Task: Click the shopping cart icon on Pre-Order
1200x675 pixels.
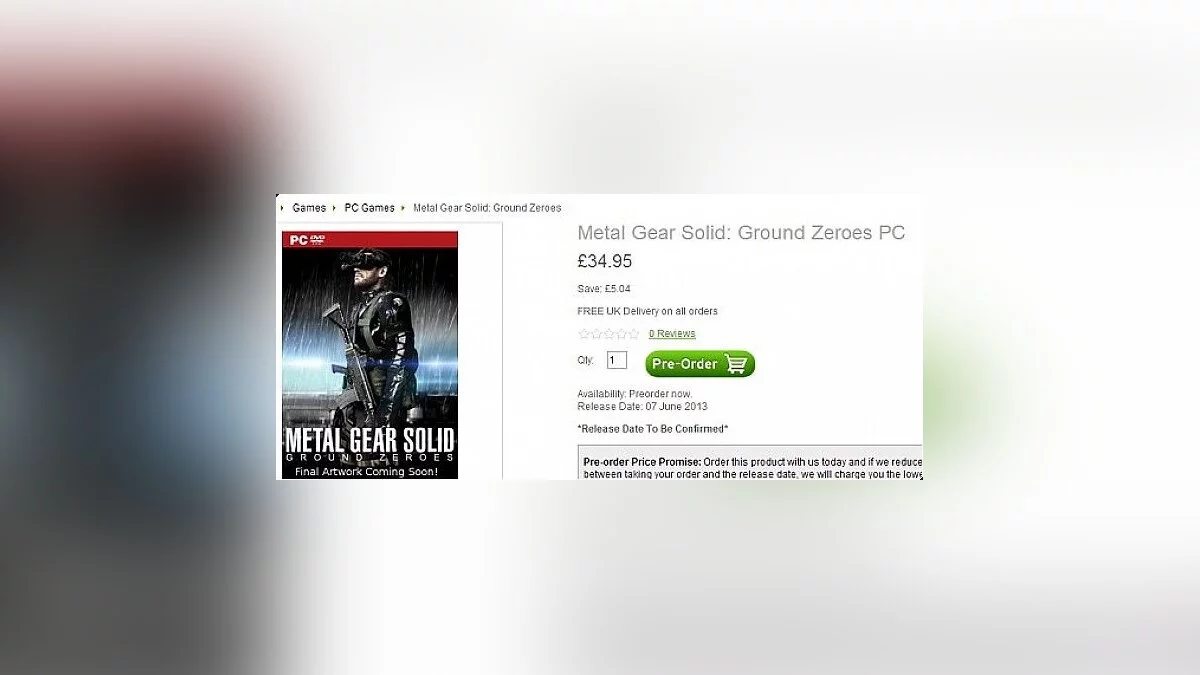Action: [736, 364]
